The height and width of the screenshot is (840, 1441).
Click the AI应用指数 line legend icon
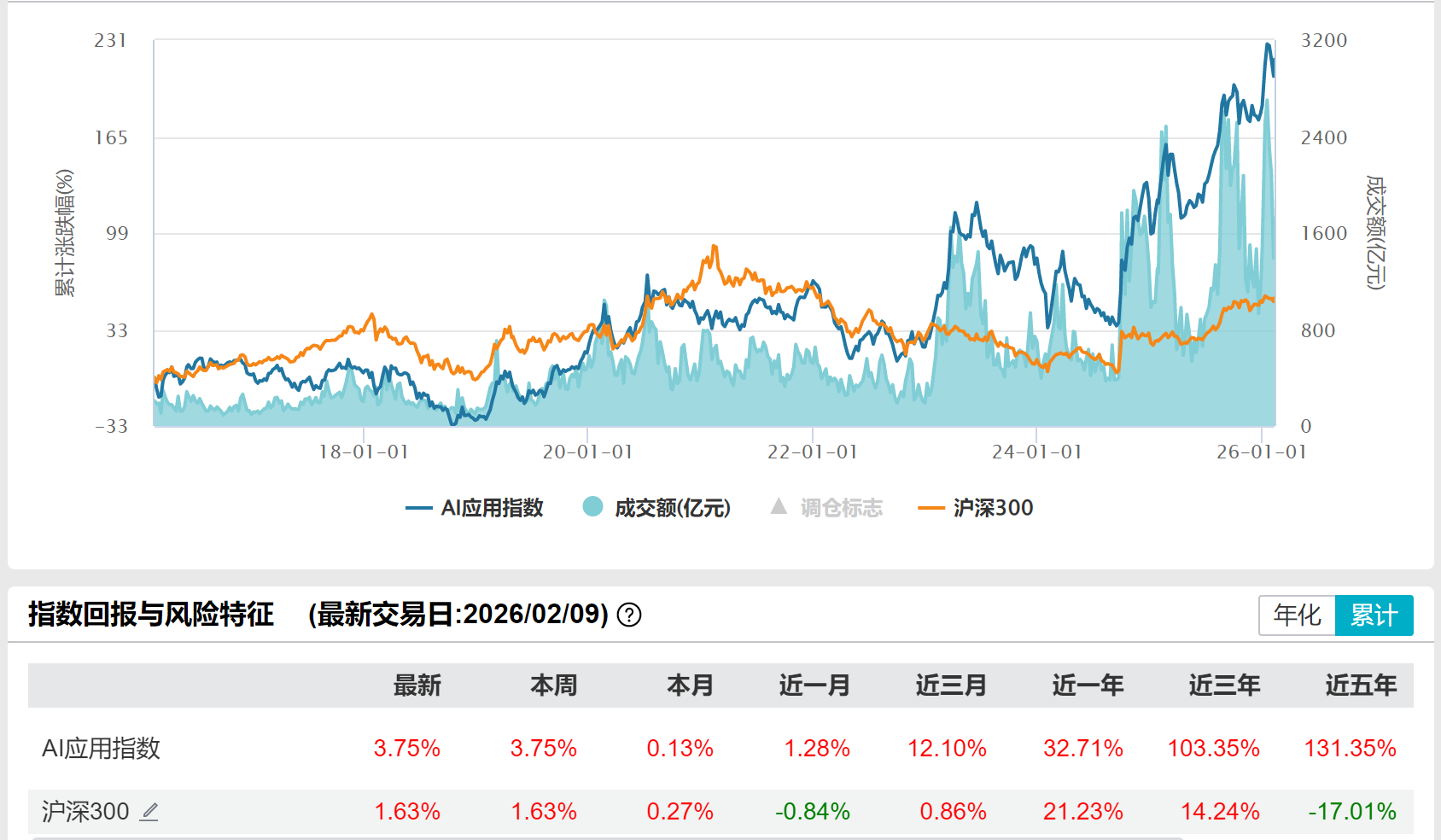coord(419,507)
